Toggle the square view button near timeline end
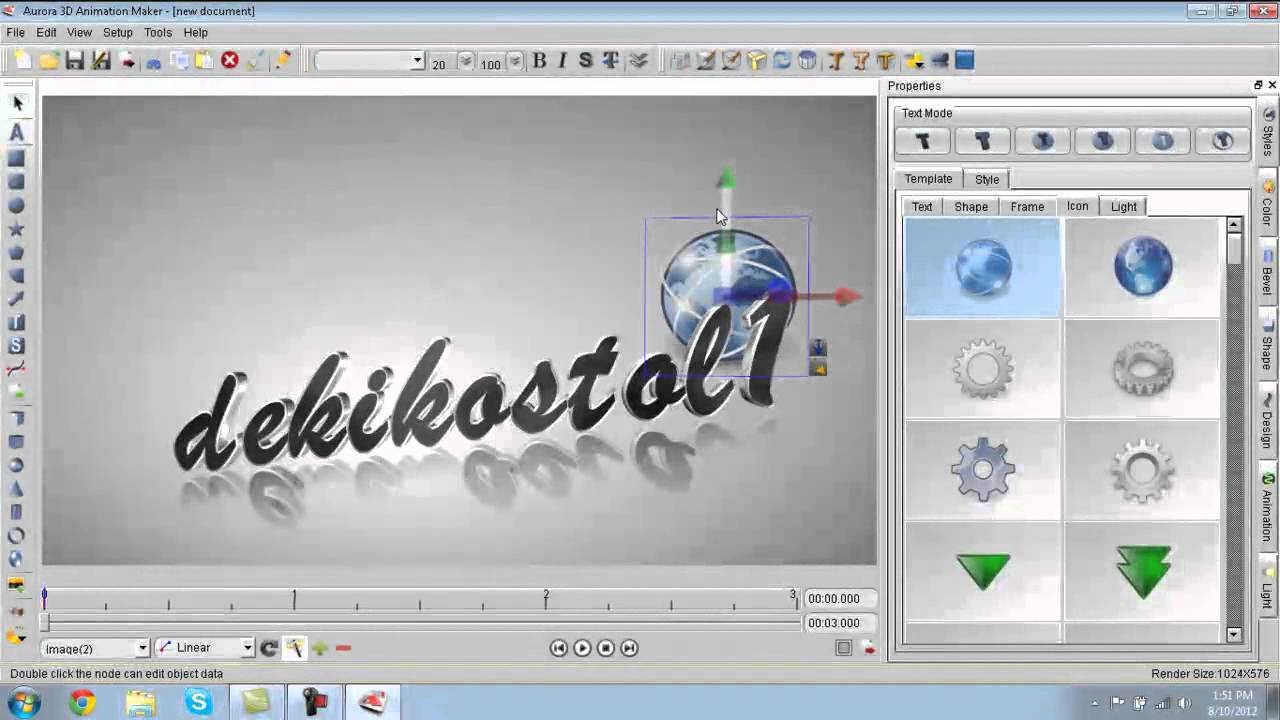This screenshot has width=1280, height=720. [x=844, y=648]
